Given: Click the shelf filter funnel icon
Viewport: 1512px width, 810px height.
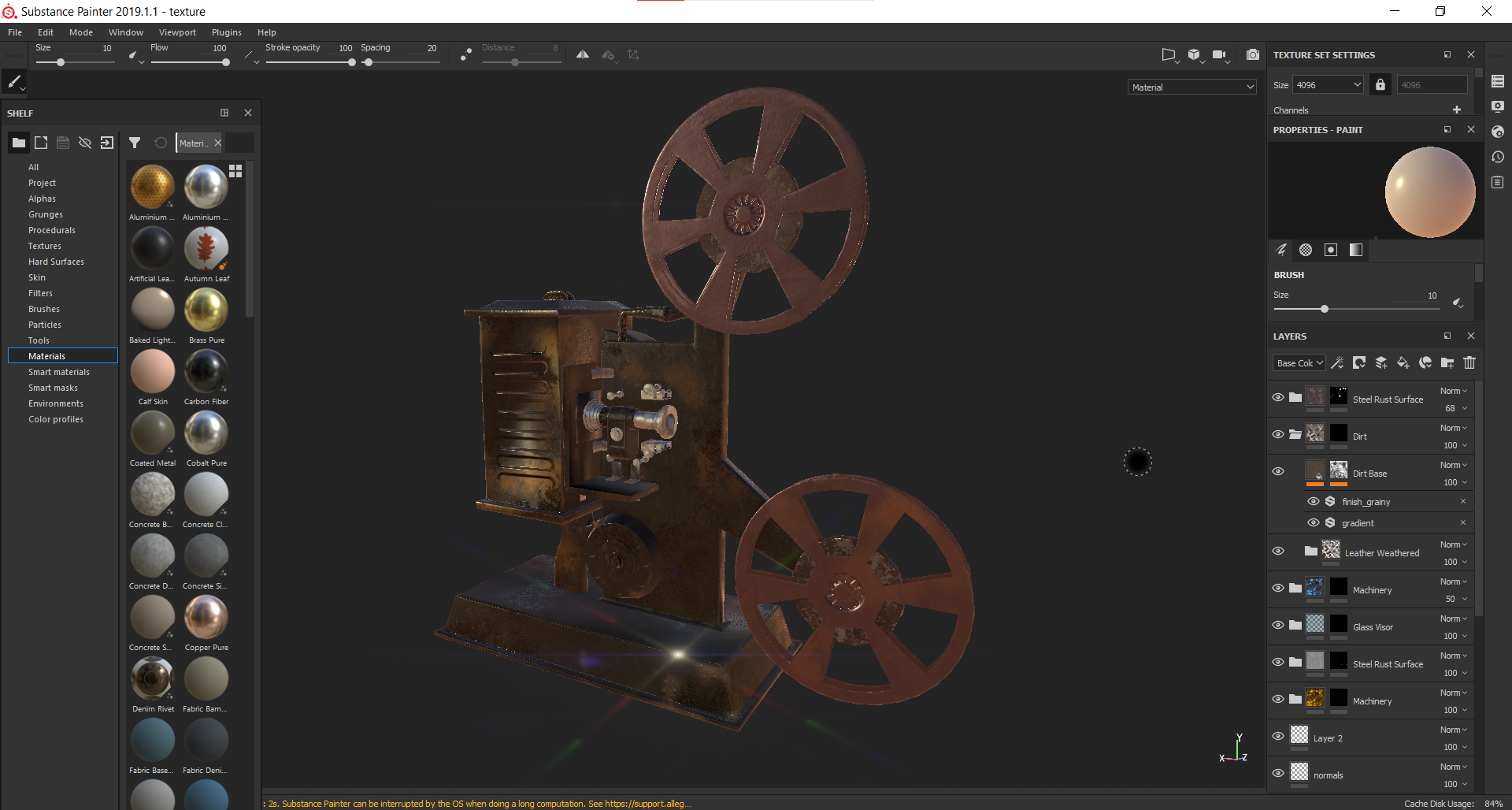Looking at the screenshot, I should coord(135,143).
